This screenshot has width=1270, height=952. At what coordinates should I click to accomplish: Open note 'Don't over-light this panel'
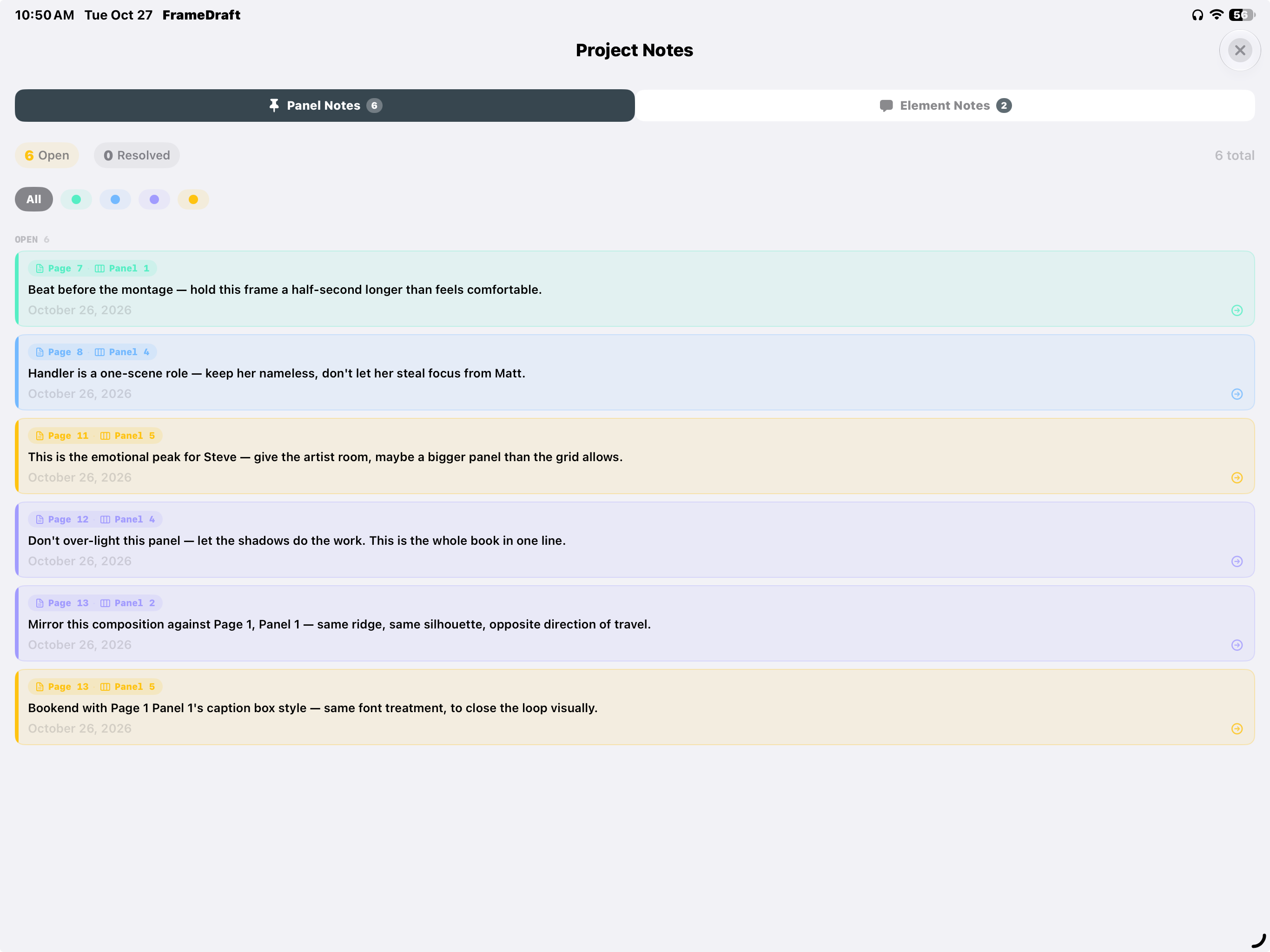click(x=635, y=540)
